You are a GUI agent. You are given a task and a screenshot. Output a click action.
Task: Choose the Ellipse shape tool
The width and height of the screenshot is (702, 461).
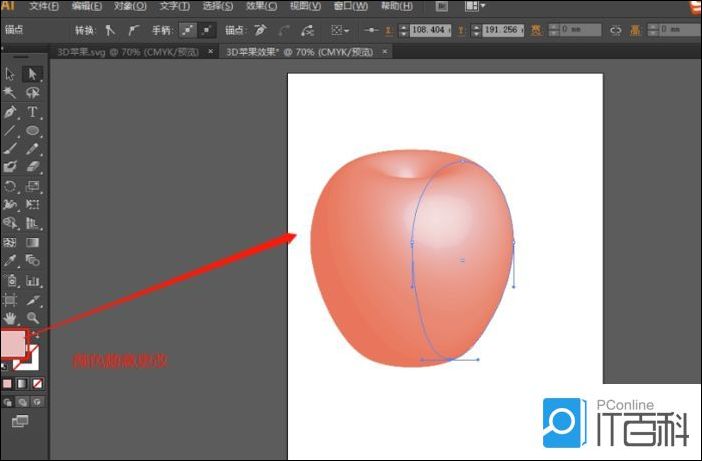click(32, 131)
